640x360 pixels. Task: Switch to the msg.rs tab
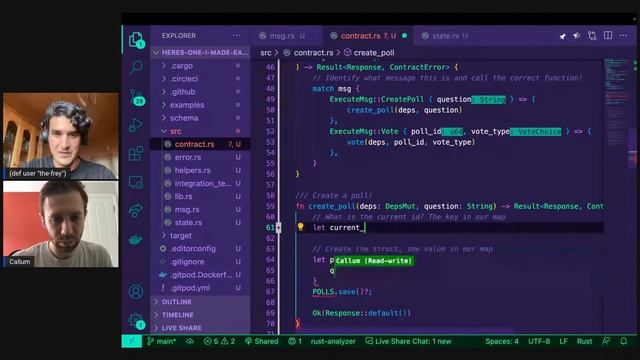[x=282, y=36]
